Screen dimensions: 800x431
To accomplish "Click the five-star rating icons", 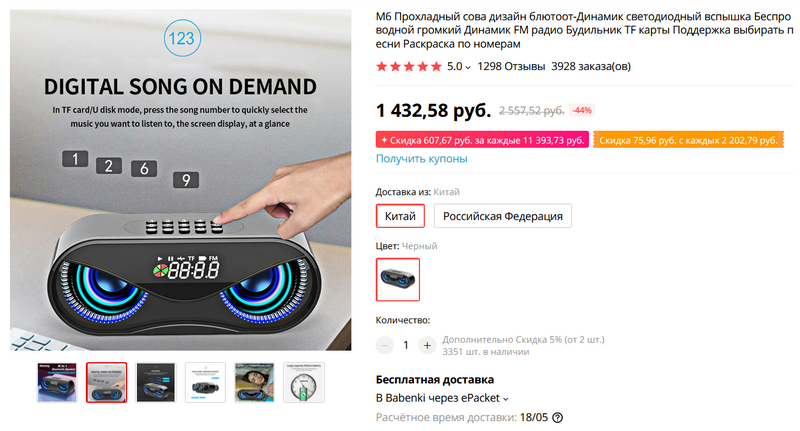I will point(409,66).
